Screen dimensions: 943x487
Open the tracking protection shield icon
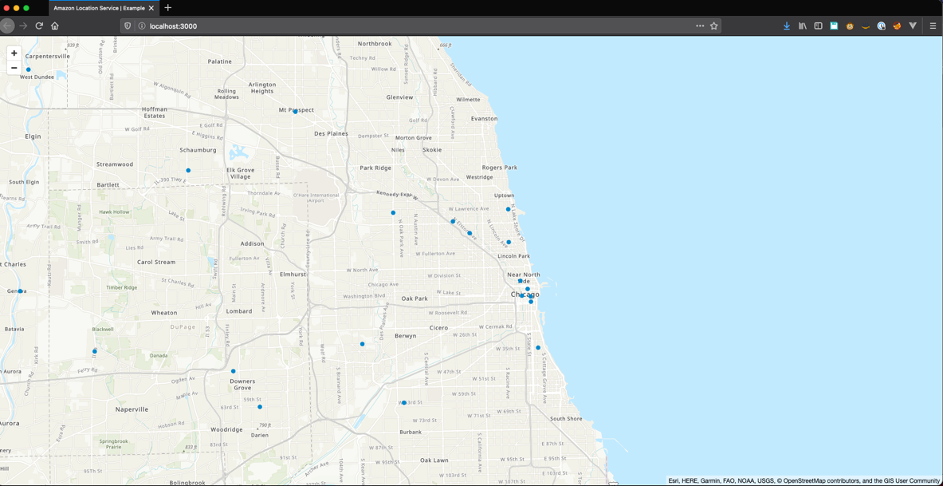tap(127, 26)
